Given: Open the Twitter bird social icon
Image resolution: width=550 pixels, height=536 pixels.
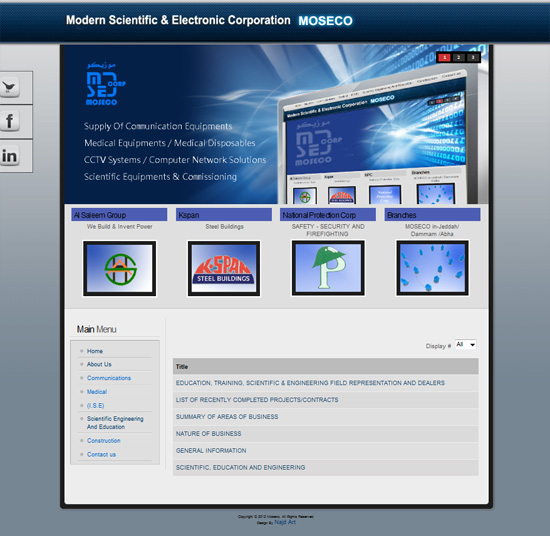Looking at the screenshot, I should pyautogui.click(x=10, y=88).
